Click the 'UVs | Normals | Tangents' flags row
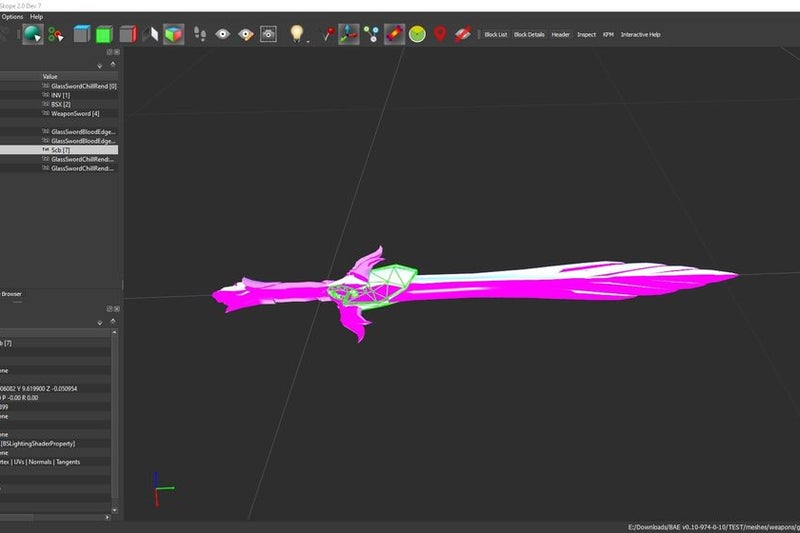This screenshot has width=800, height=533. tap(55, 462)
